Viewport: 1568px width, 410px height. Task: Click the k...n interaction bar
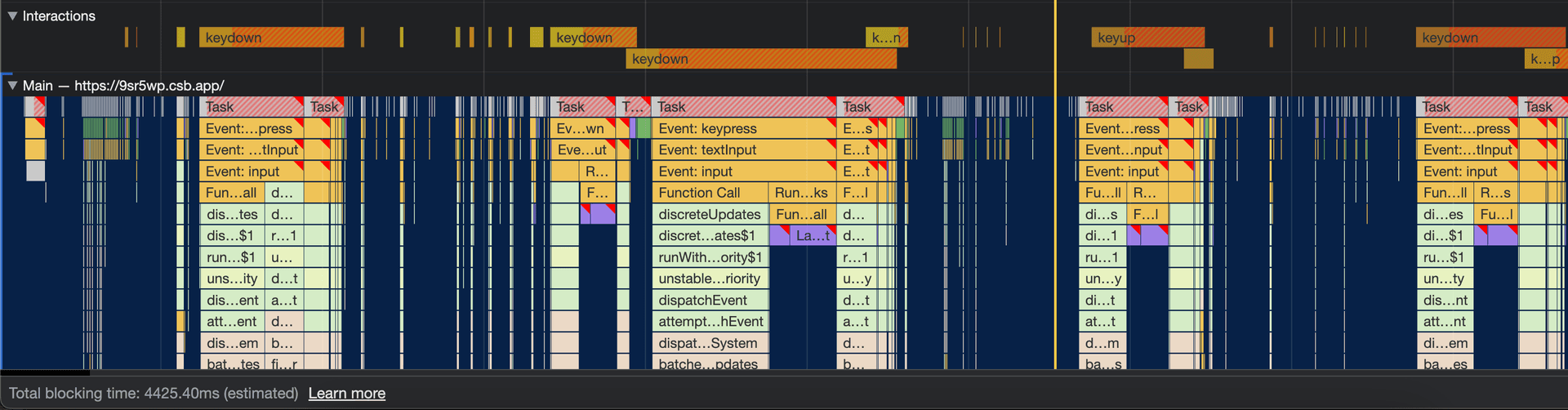tap(885, 38)
